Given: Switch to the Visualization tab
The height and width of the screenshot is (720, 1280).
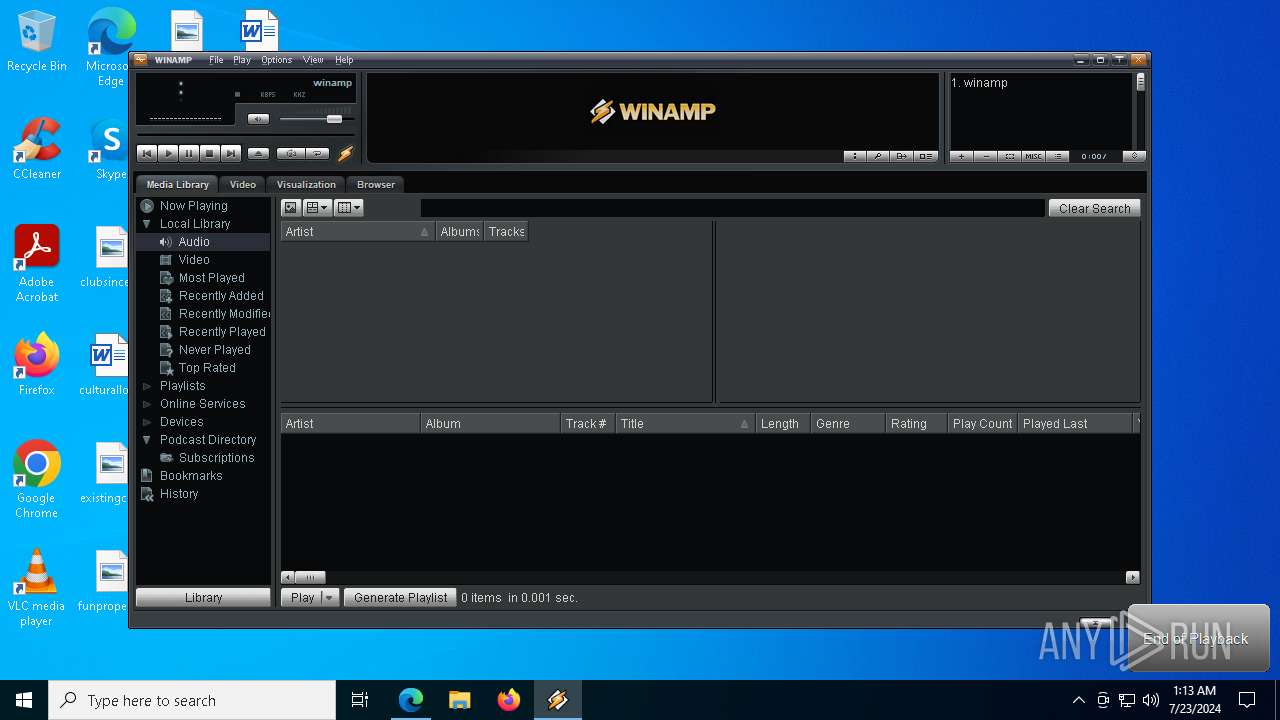Looking at the screenshot, I should (306, 184).
